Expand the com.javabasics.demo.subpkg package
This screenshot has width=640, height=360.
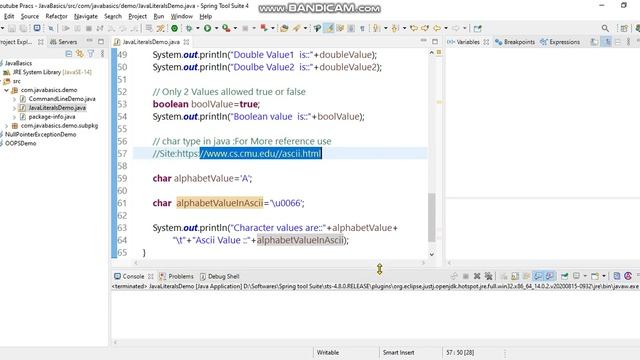tap(7, 126)
